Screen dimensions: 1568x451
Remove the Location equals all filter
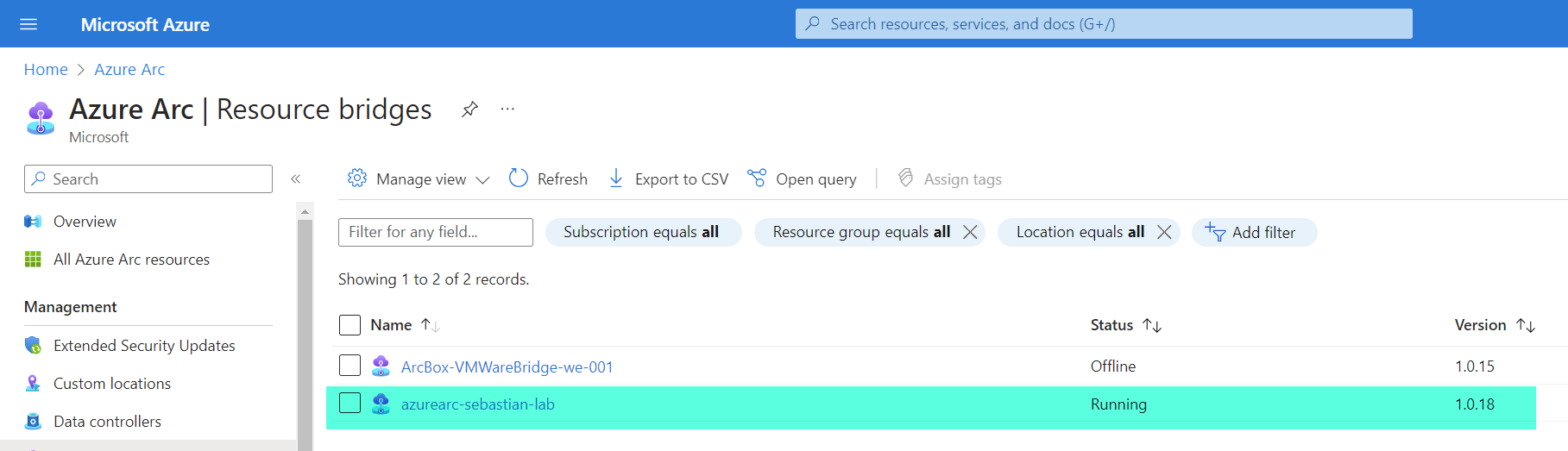[1164, 232]
